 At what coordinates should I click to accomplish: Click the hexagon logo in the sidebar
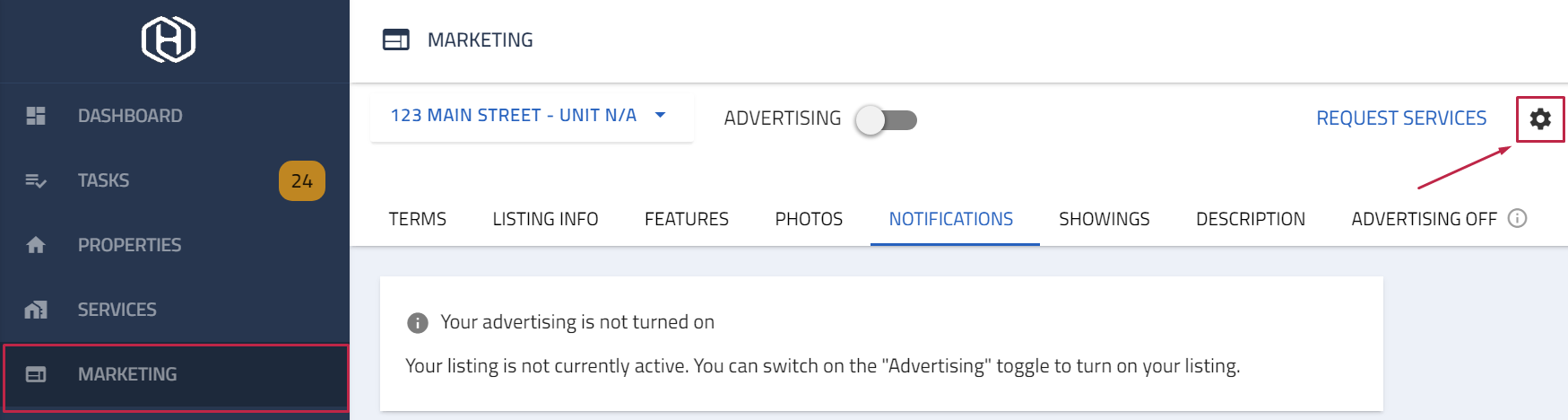tap(169, 39)
